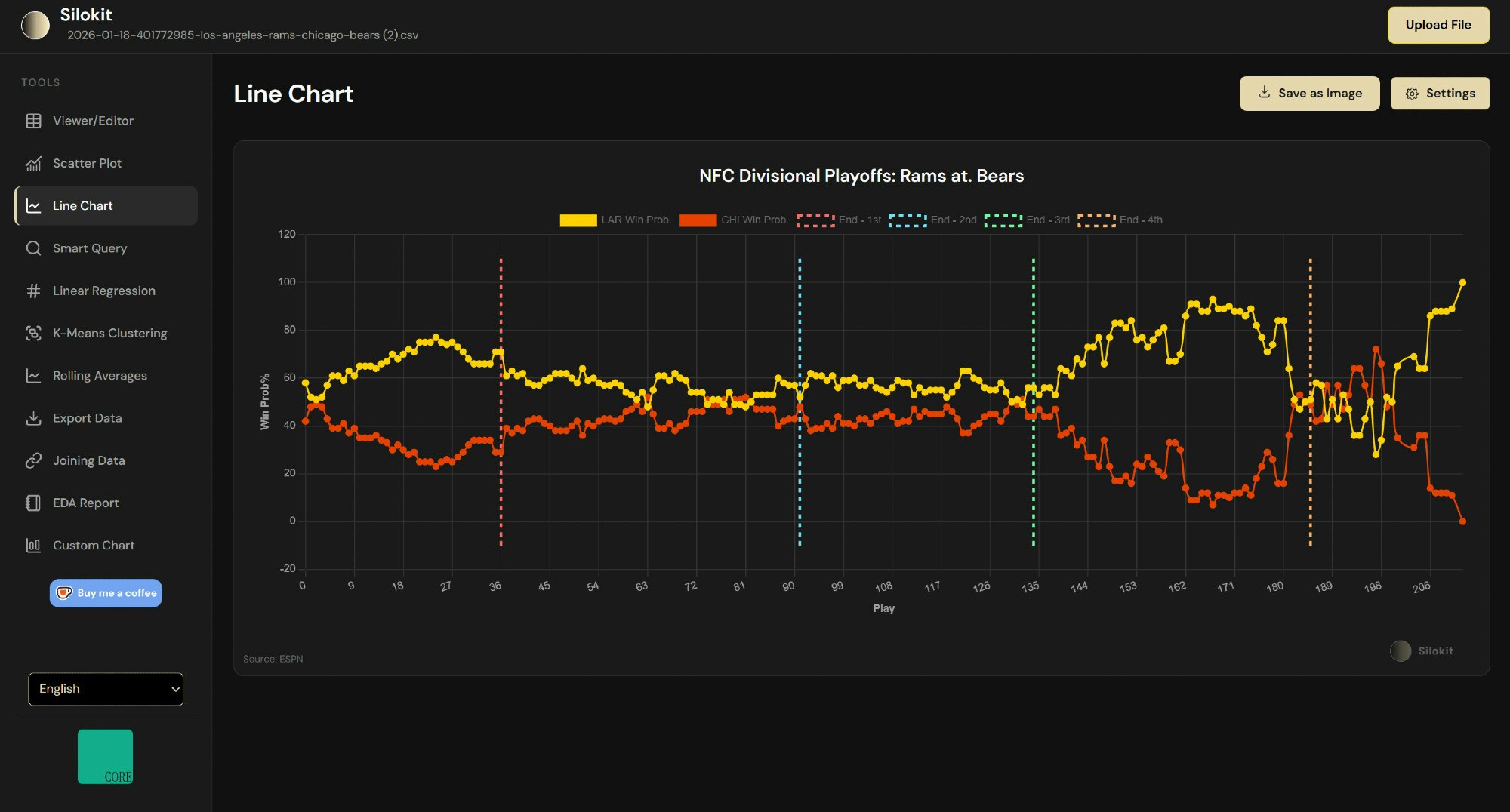Click the Line Chart page heading
This screenshot has height=812, width=1510.
pyautogui.click(x=293, y=94)
